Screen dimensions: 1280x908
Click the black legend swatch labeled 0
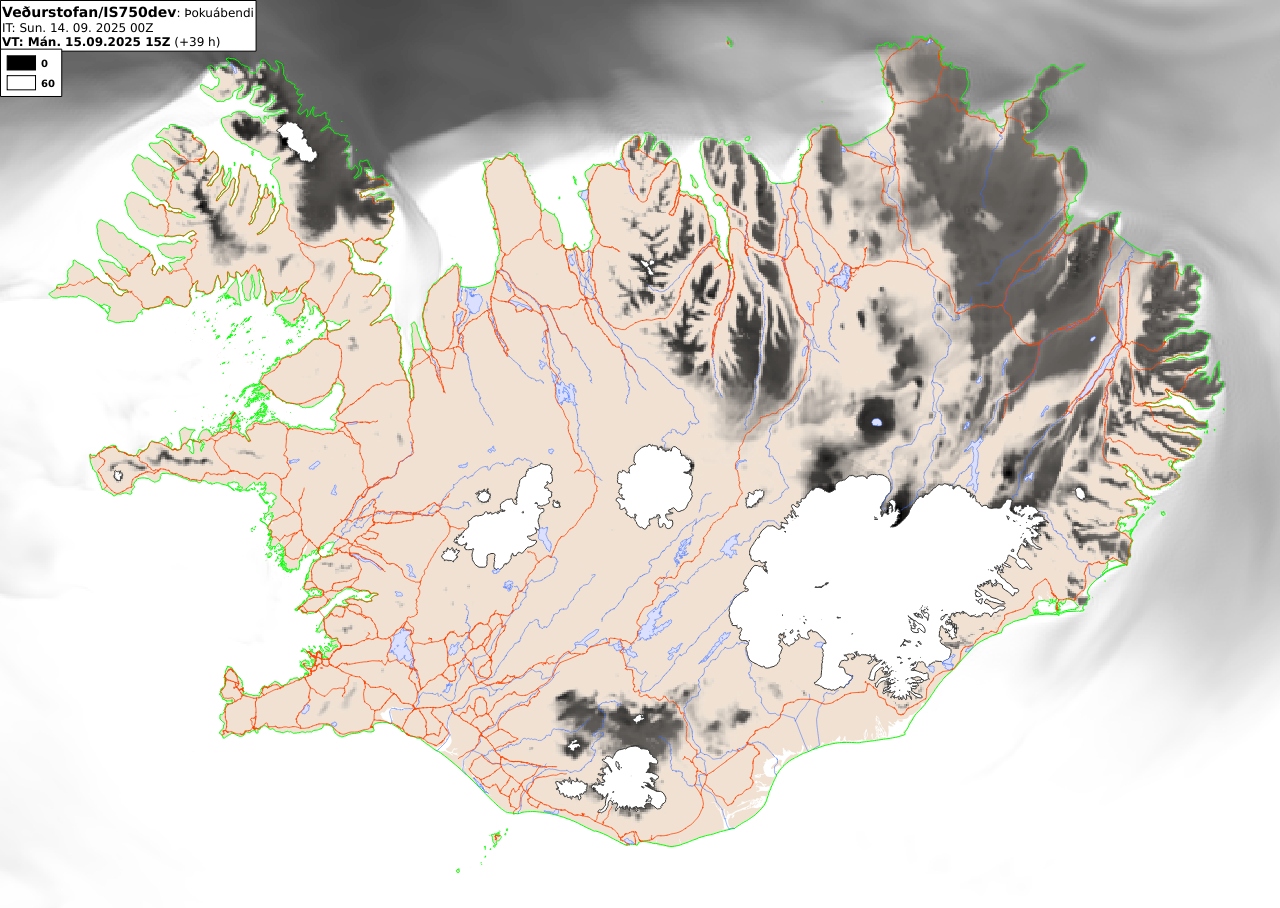pyautogui.click(x=21, y=63)
